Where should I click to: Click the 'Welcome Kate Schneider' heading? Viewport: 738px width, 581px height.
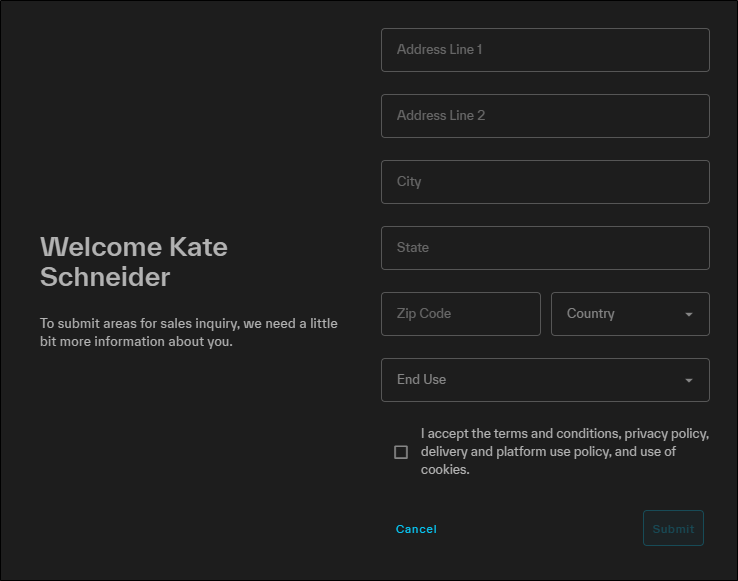coord(134,262)
